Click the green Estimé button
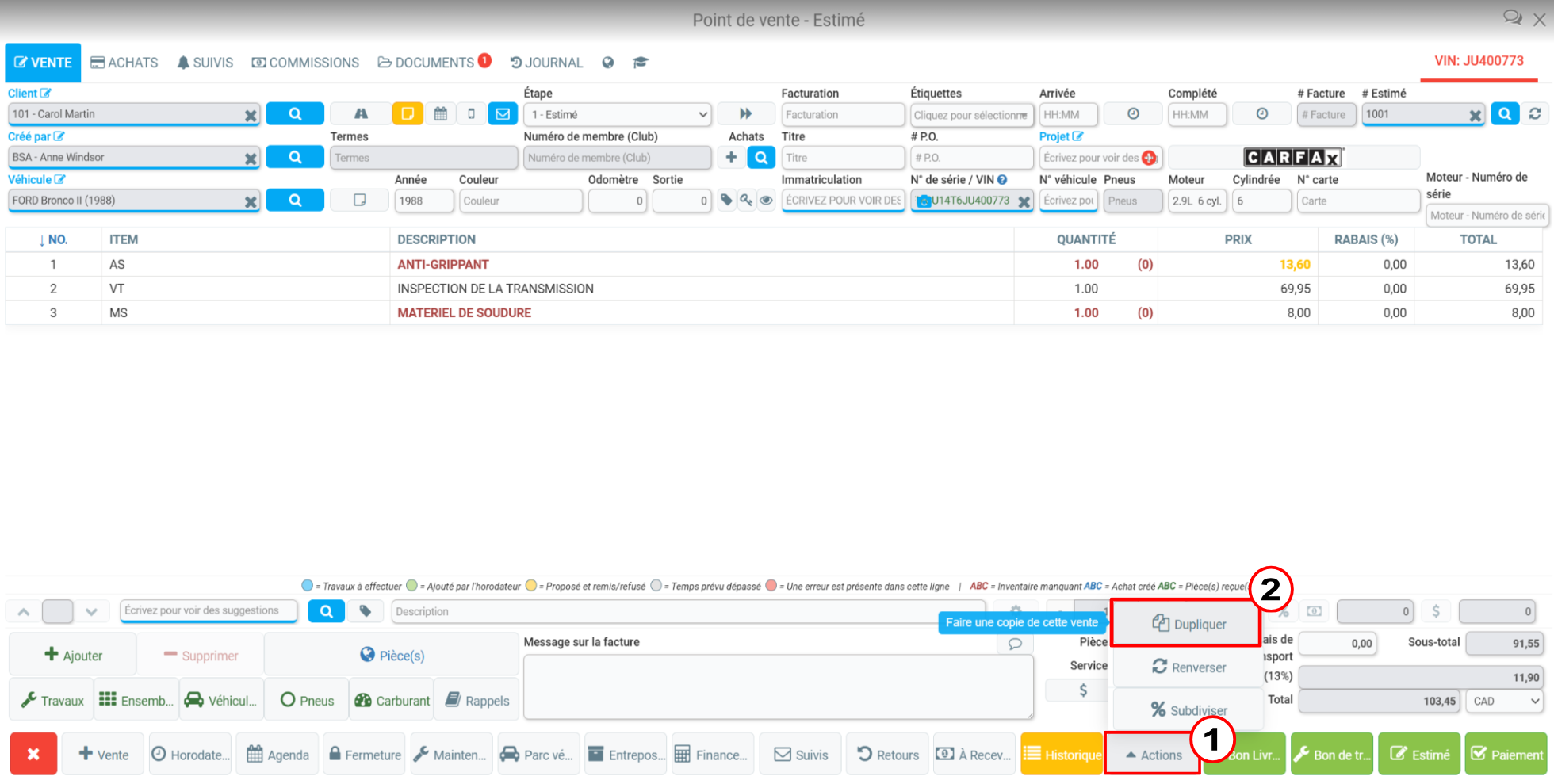 coord(1419,755)
